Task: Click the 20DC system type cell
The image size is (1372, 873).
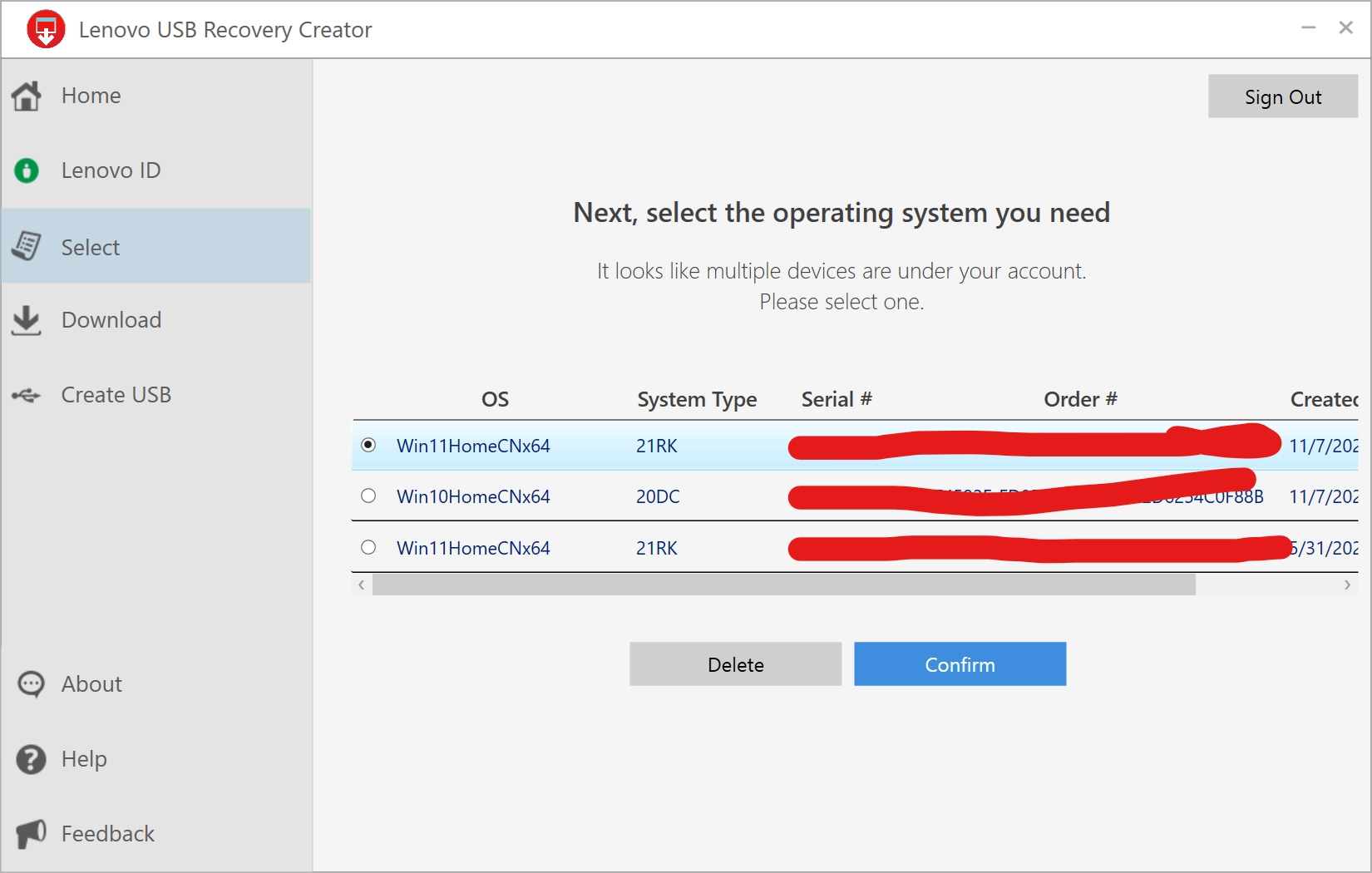Action: [x=658, y=496]
